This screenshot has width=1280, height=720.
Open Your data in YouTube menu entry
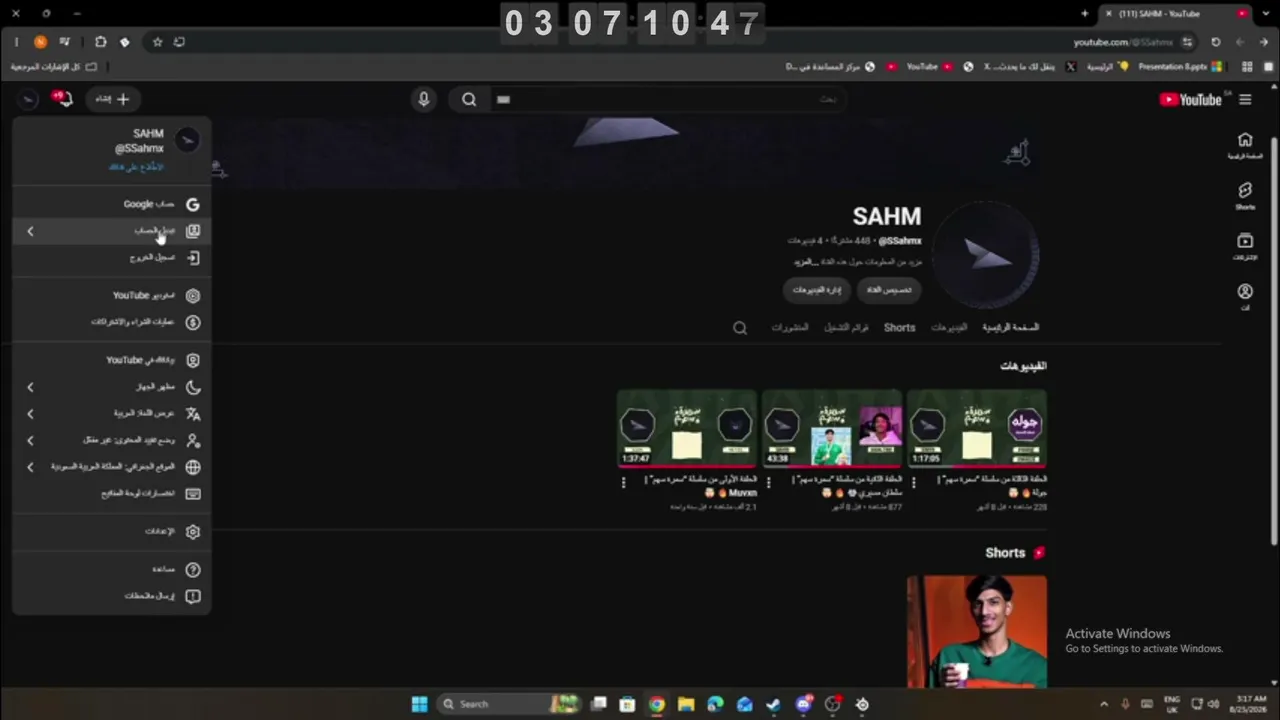pyautogui.click(x=112, y=360)
